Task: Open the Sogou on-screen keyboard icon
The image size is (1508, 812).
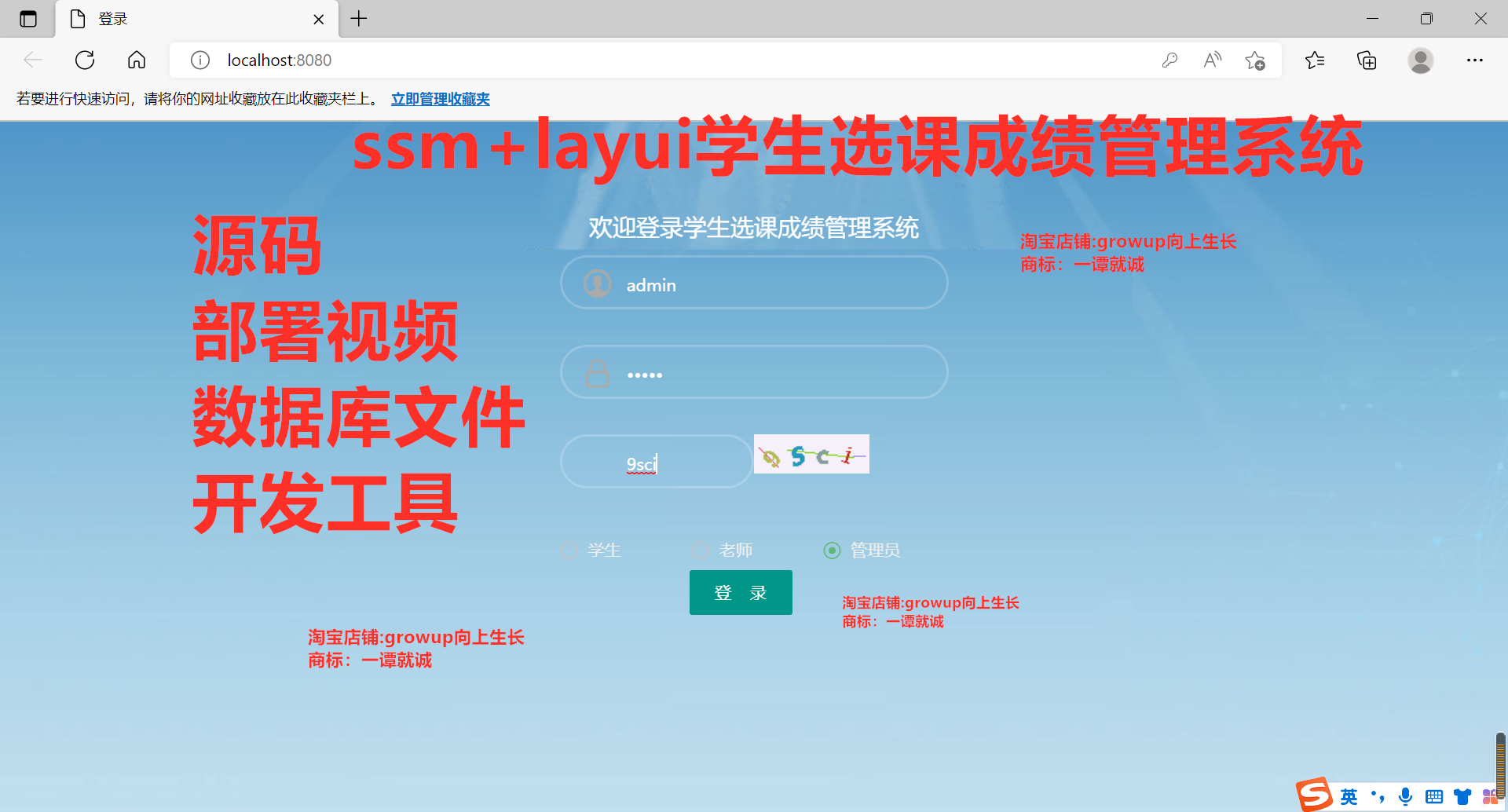Action: click(x=1433, y=796)
